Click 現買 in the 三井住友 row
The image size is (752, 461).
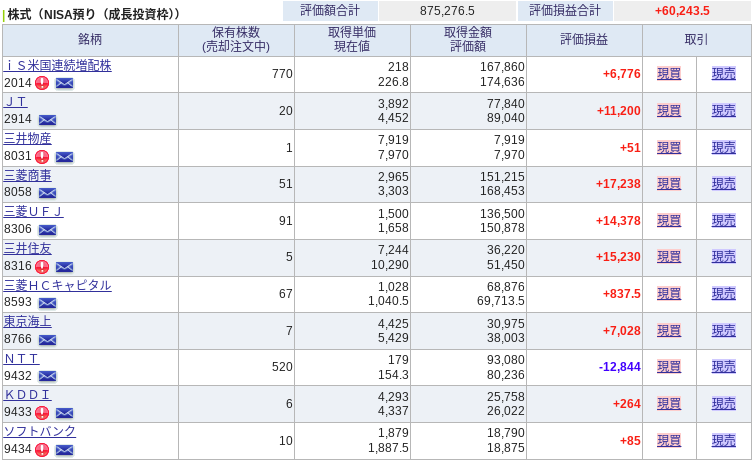(669, 257)
